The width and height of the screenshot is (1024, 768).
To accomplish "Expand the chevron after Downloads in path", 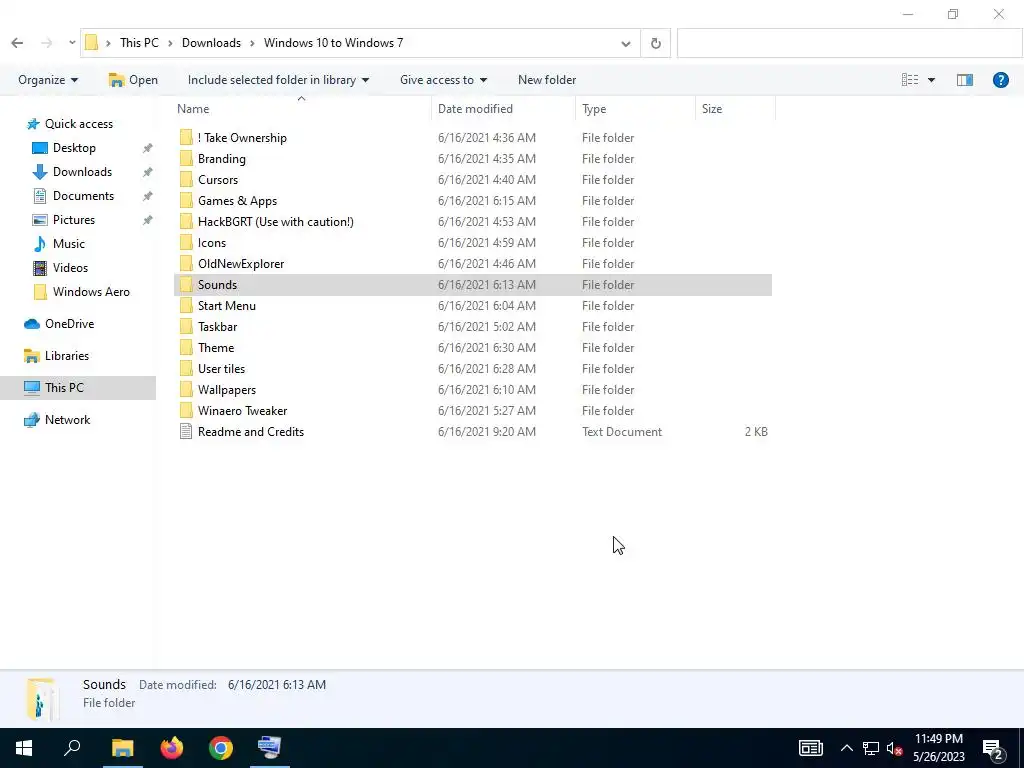I will click(x=252, y=44).
